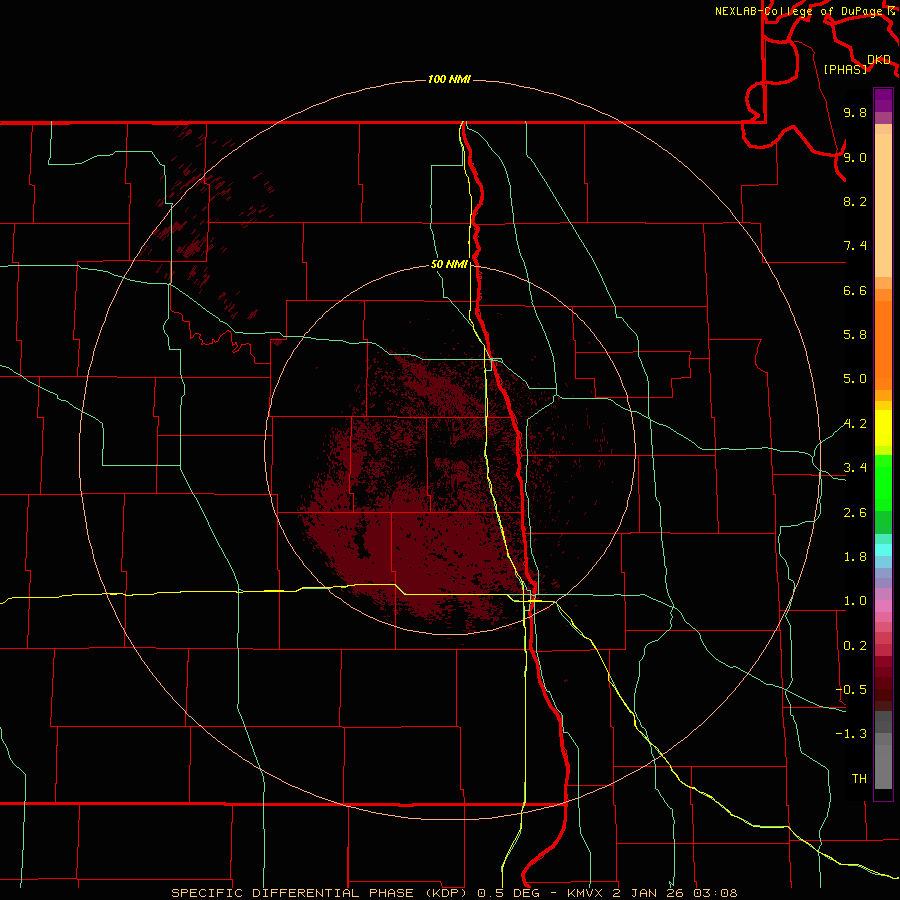Click the 5.8 value on color scale
Screen dimensions: 900x900
(855, 335)
